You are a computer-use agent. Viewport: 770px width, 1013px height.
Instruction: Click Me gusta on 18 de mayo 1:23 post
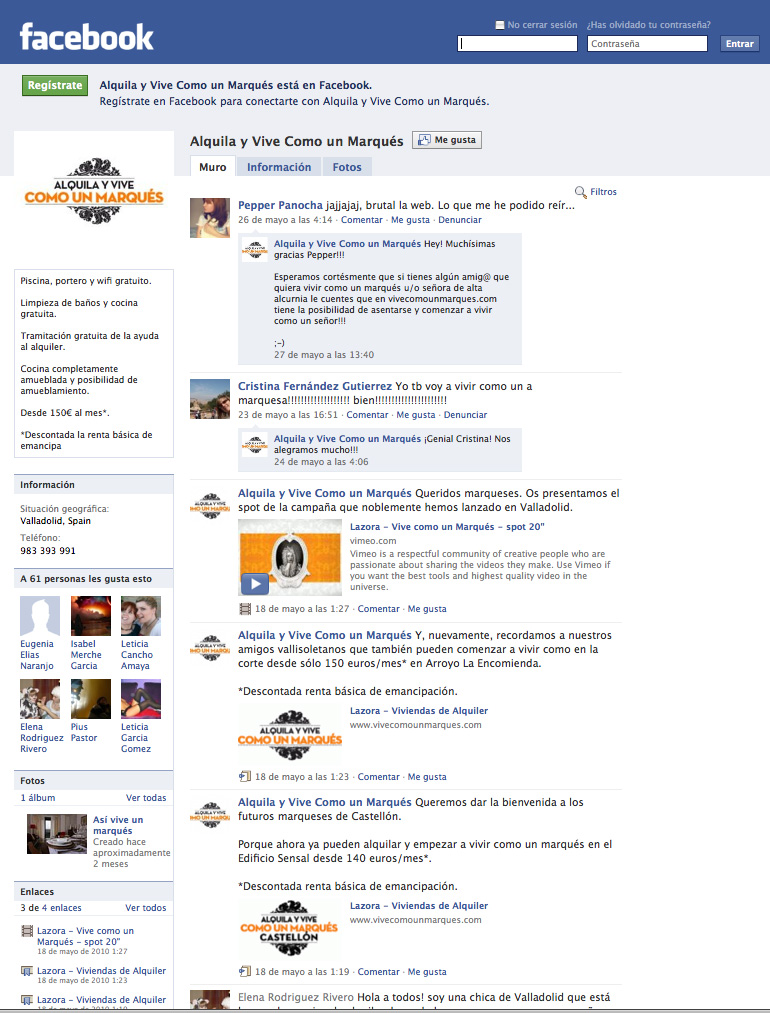click(427, 777)
